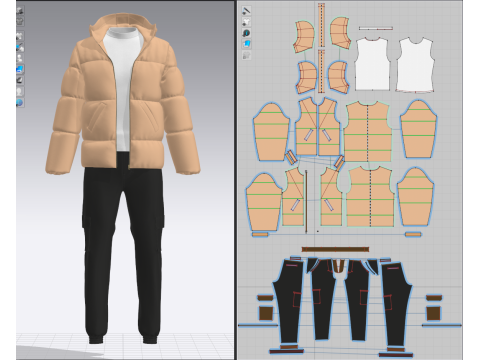The width and height of the screenshot is (480, 360).
Task: Select the right brown square pocket pattern
Action: pos(433,314)
